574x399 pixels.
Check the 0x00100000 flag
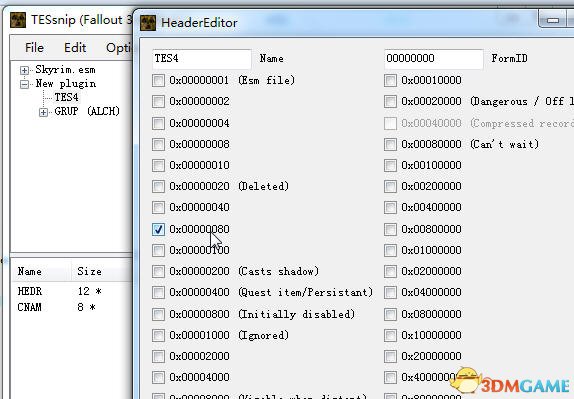pyautogui.click(x=391, y=165)
